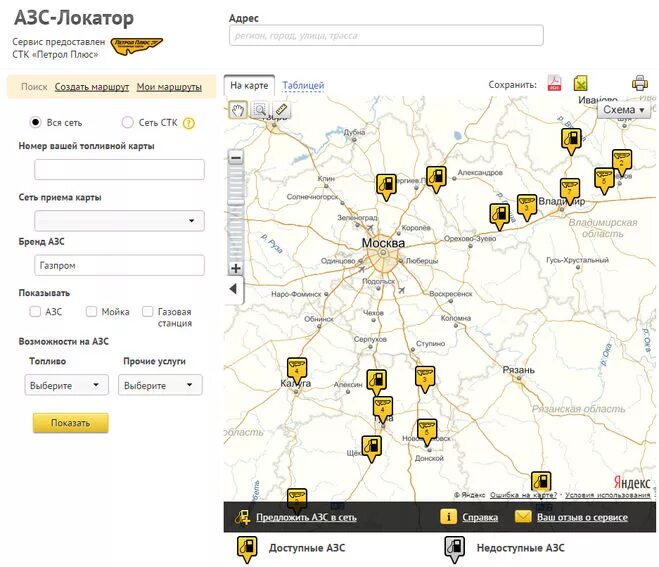Viewport: 659px width, 567px height.
Task: Open the Справка link
Action: click(x=480, y=517)
